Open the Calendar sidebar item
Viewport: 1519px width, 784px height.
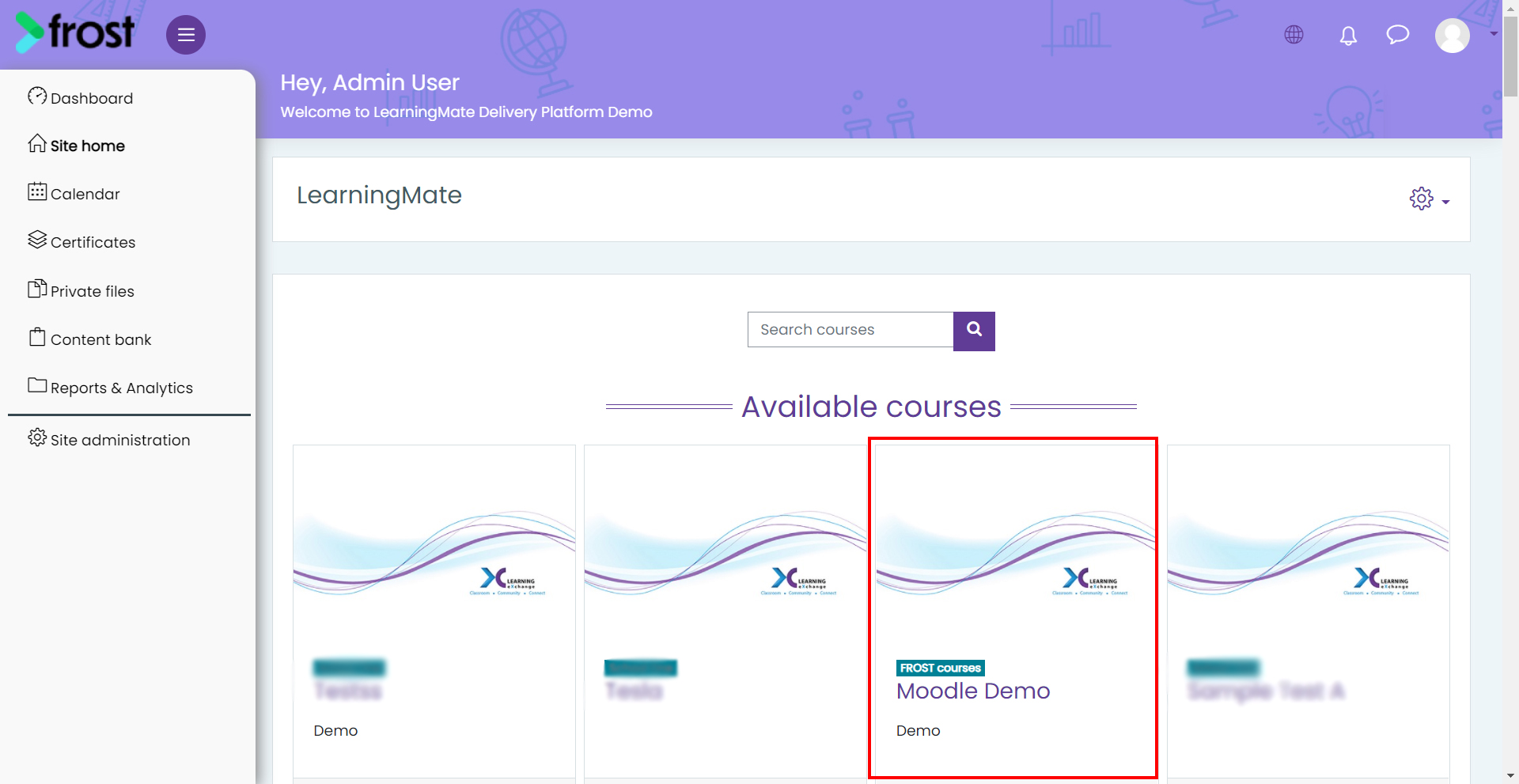click(74, 193)
